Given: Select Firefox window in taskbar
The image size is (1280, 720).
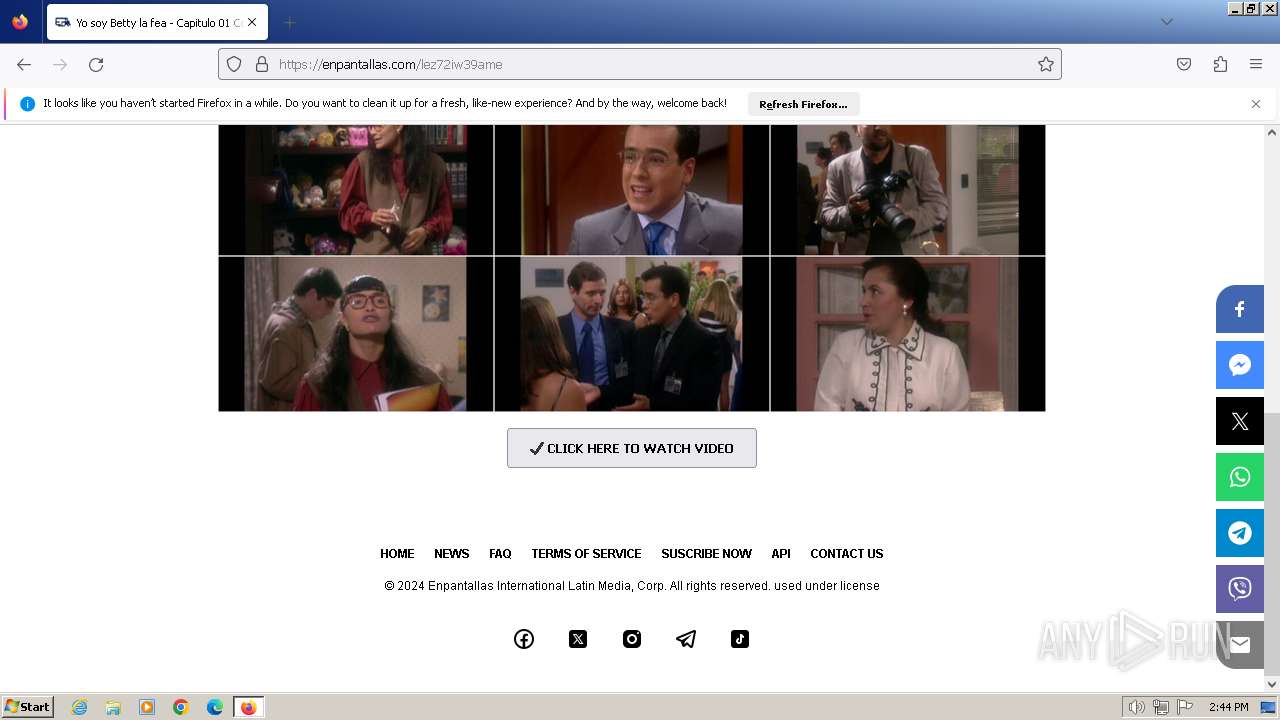Looking at the screenshot, I should (x=248, y=707).
